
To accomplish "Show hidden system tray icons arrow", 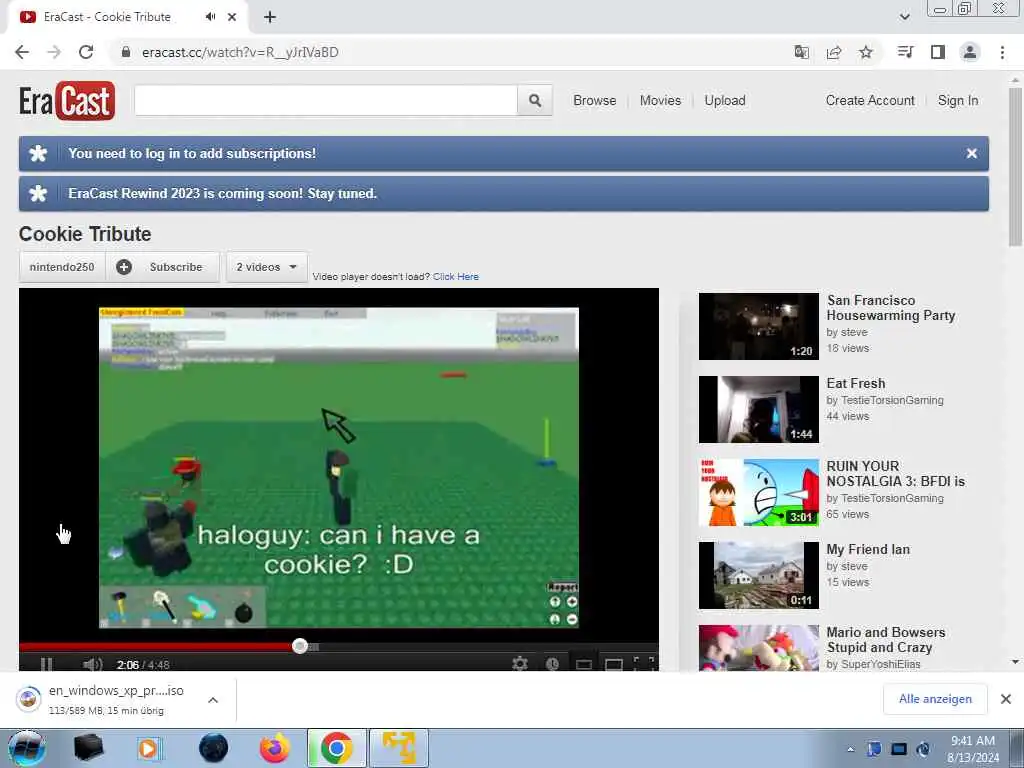I will [850, 750].
